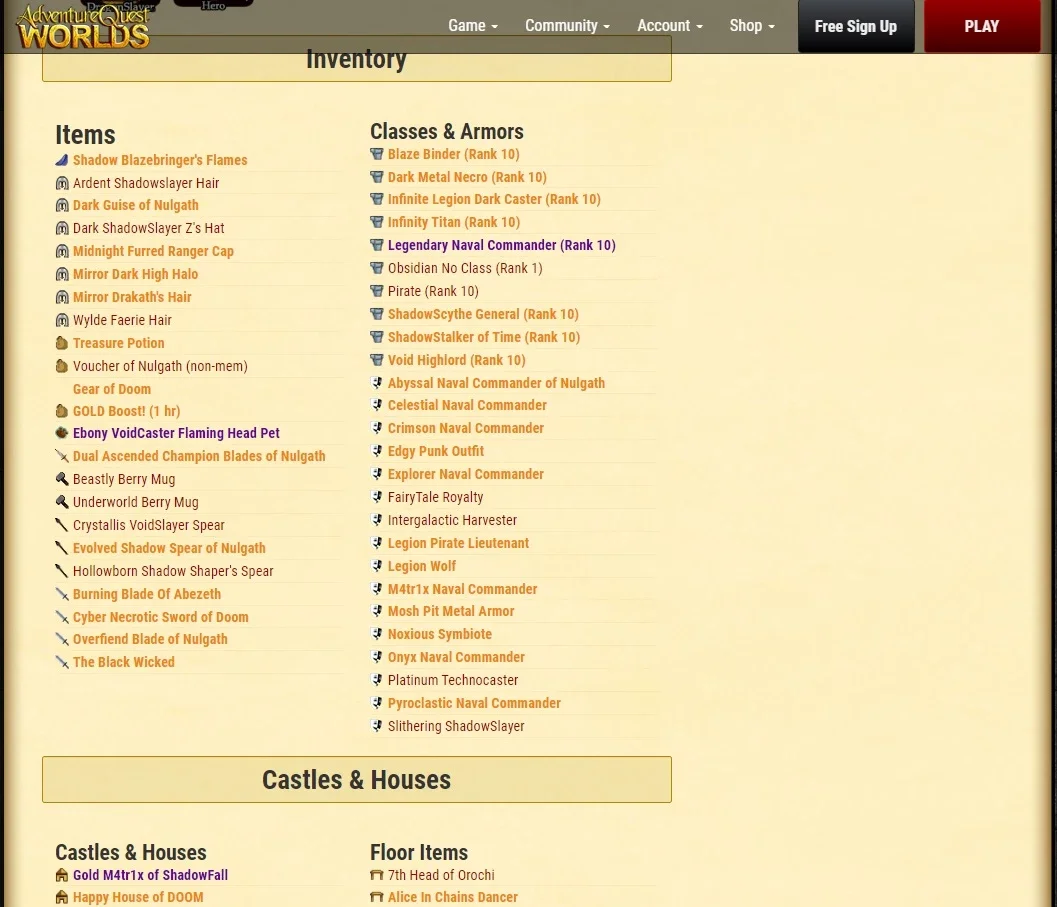Screen dimensions: 1057x907
Task: Click the pet icon by Ebony VoidCaster Flaming Head Pet
Action: [61, 432]
